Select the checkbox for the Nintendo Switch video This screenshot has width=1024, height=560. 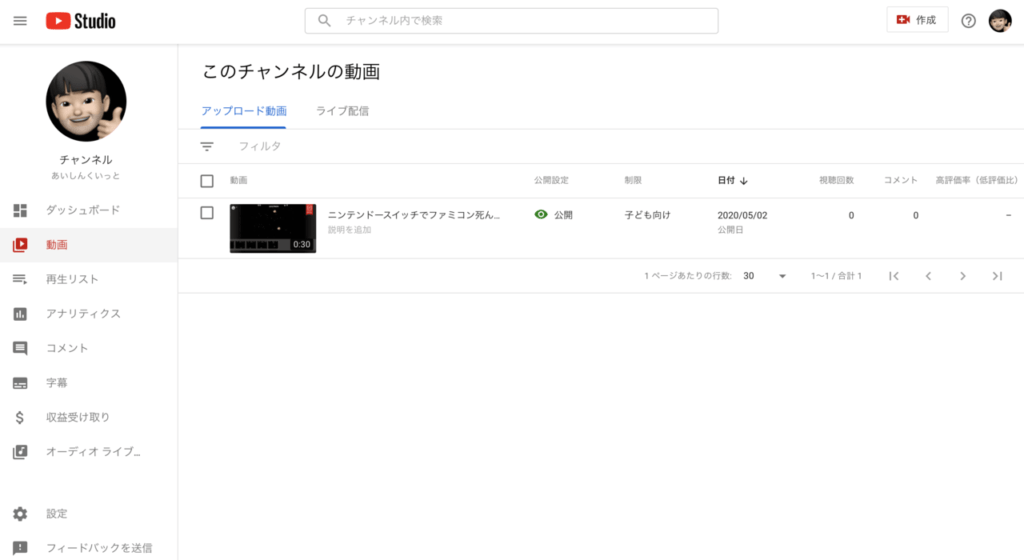(x=207, y=213)
